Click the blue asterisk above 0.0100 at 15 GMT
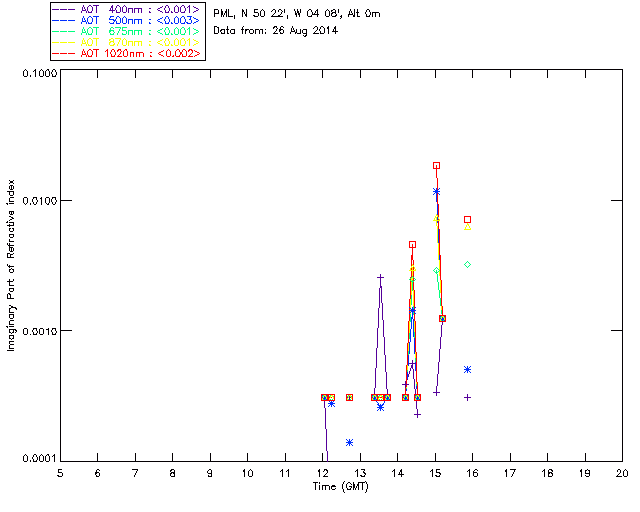This screenshot has width=640, height=512. pyautogui.click(x=436, y=191)
